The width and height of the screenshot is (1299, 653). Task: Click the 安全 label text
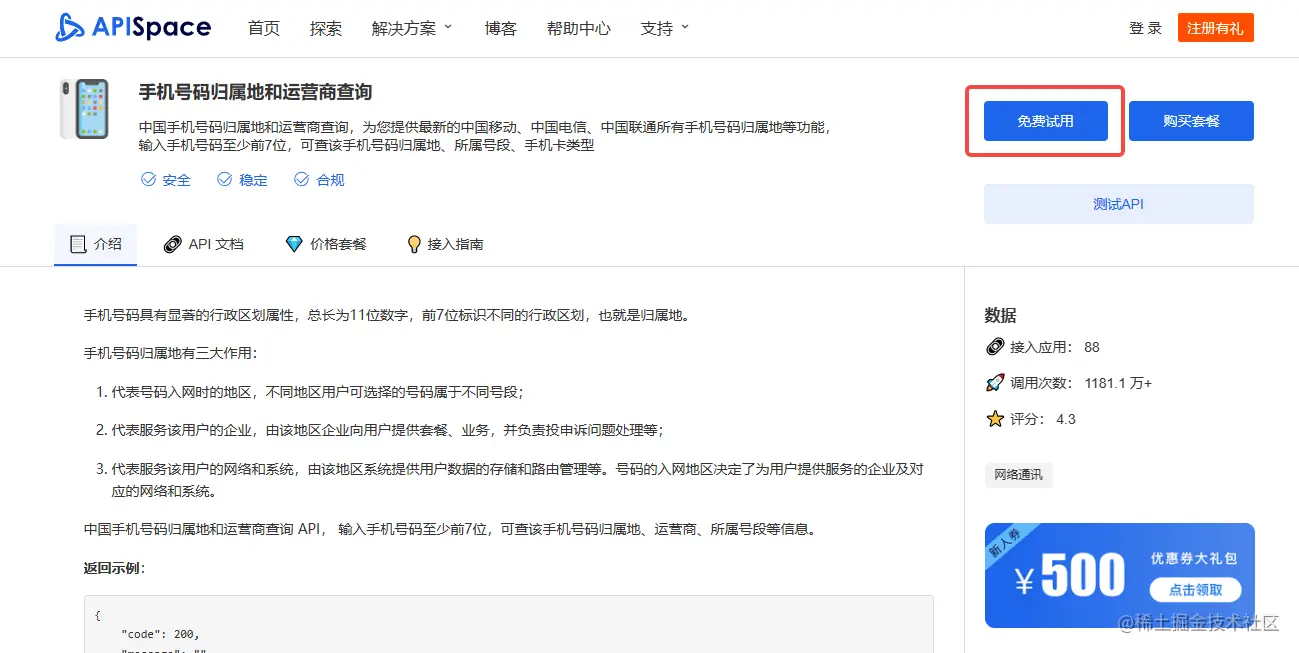coord(176,180)
